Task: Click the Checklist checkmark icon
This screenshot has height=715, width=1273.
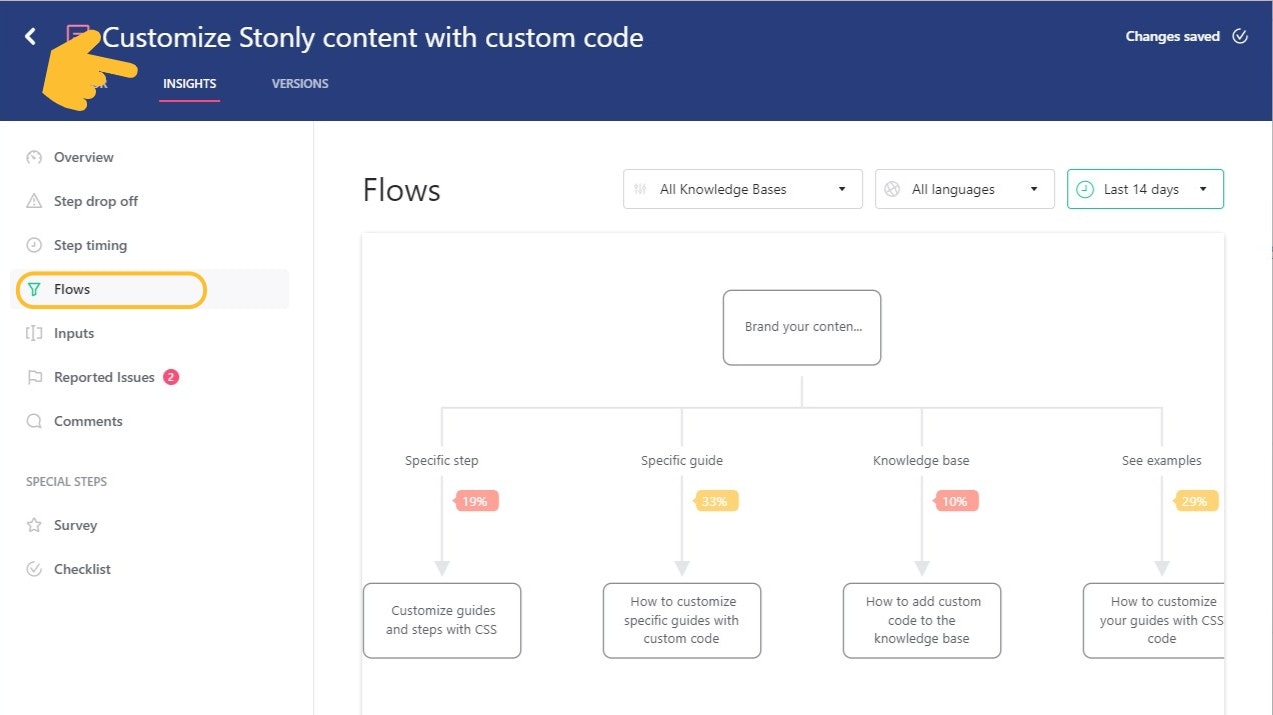Action: click(x=34, y=569)
